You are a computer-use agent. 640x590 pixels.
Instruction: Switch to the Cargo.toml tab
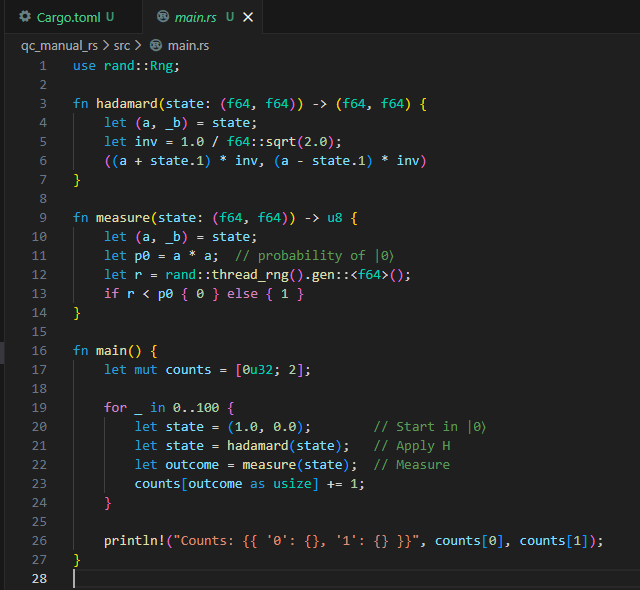[67, 17]
